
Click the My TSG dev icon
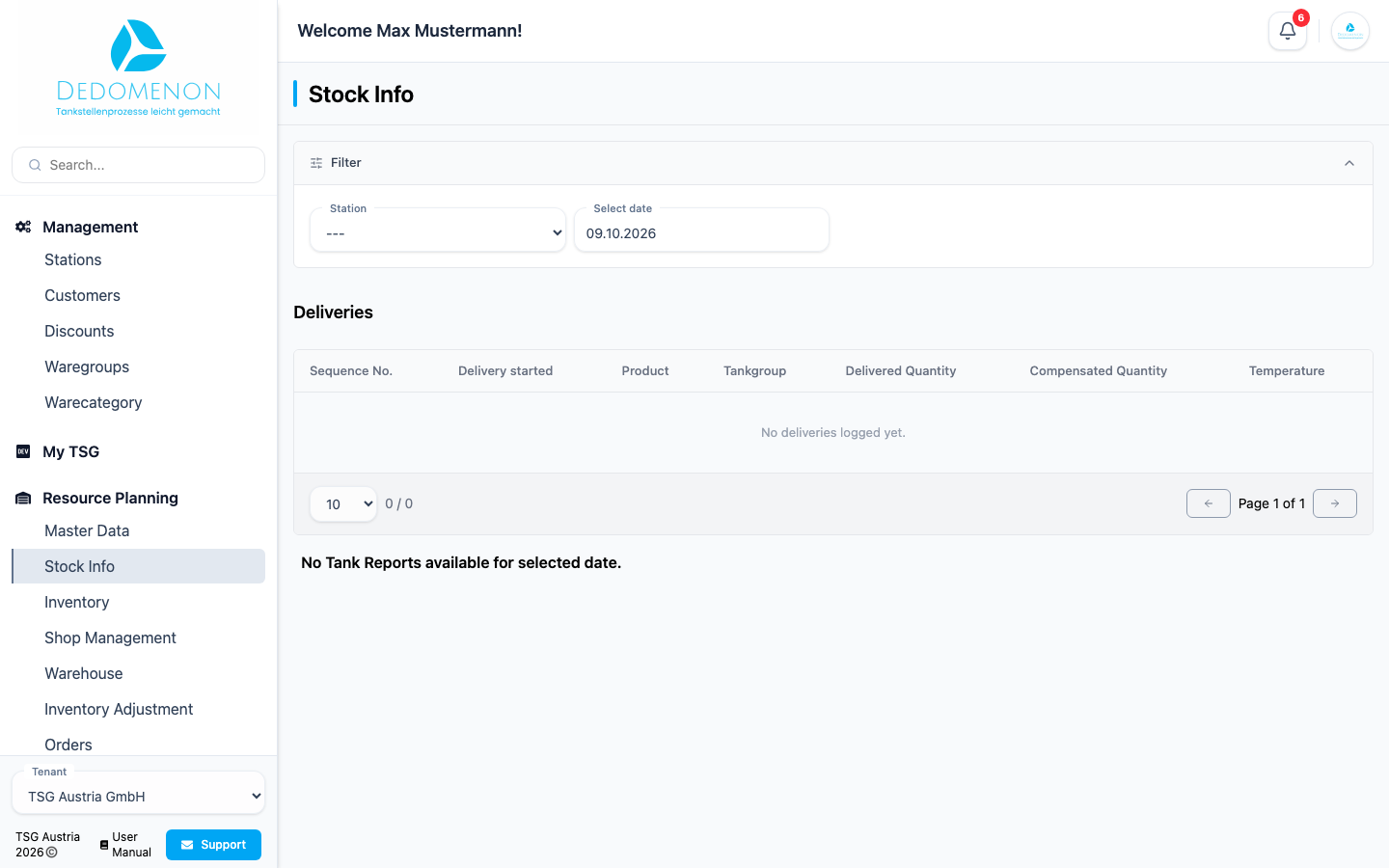click(x=23, y=451)
